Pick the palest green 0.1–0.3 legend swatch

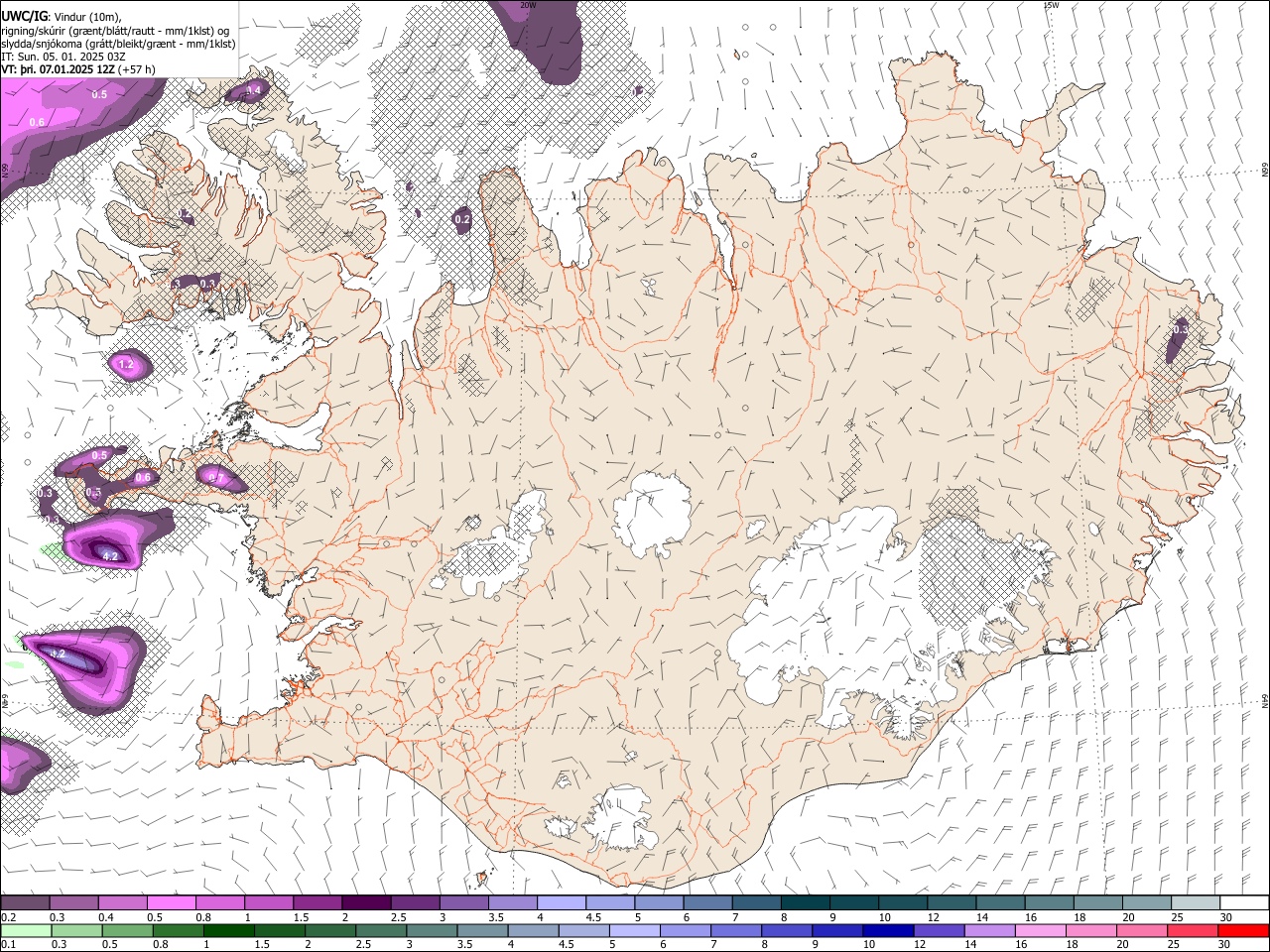coord(26,930)
